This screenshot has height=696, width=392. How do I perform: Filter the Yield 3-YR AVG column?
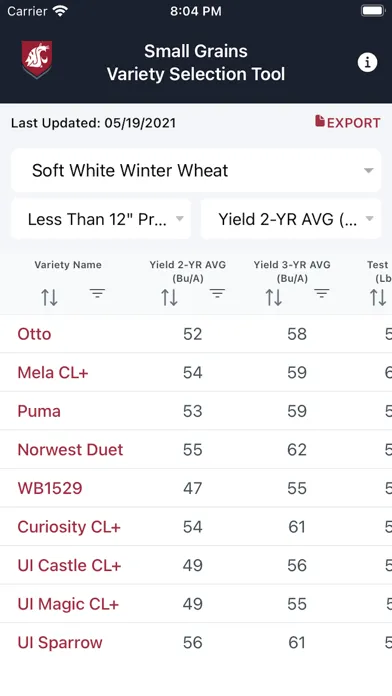(x=321, y=293)
